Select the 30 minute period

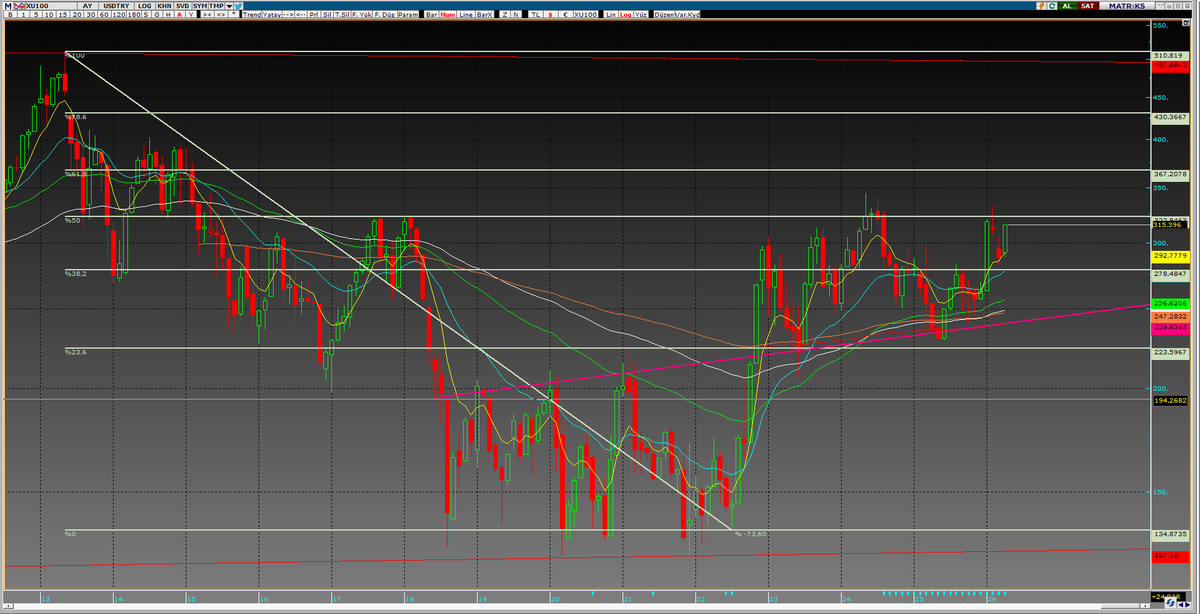(x=90, y=15)
